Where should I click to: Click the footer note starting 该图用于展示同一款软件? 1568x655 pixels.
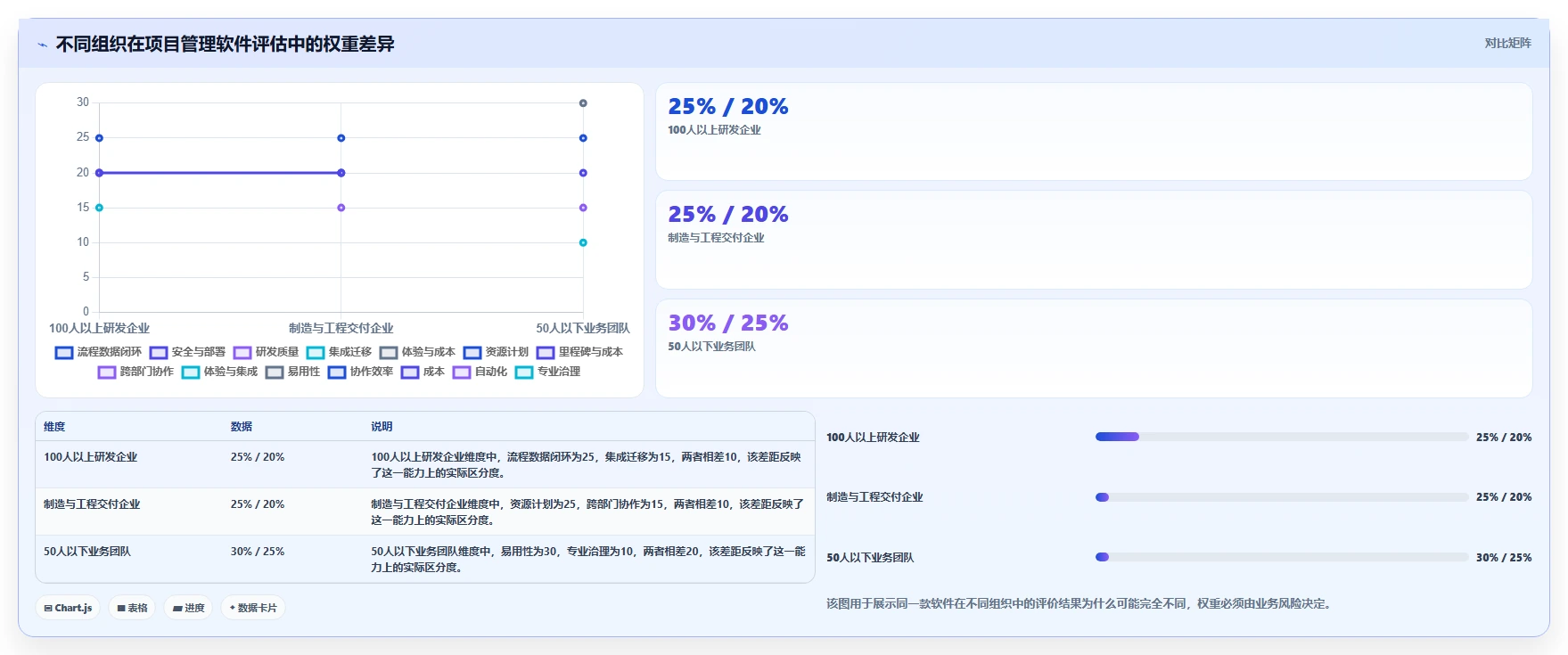coord(1080,604)
